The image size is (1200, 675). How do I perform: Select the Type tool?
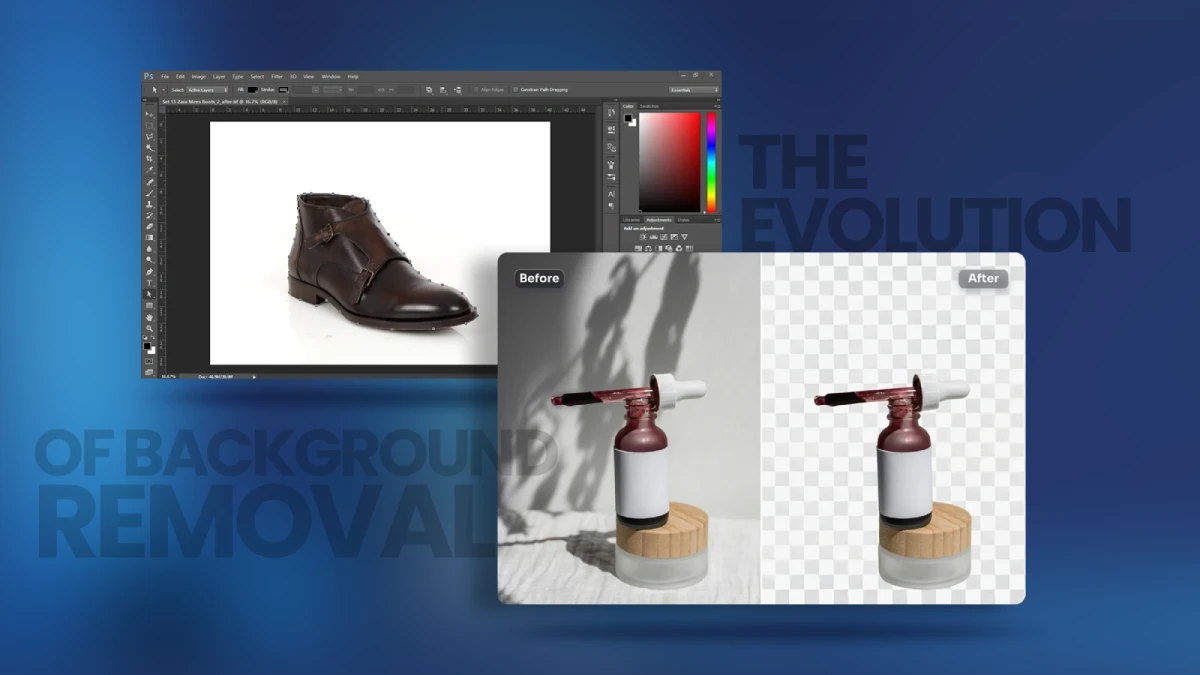[x=150, y=283]
